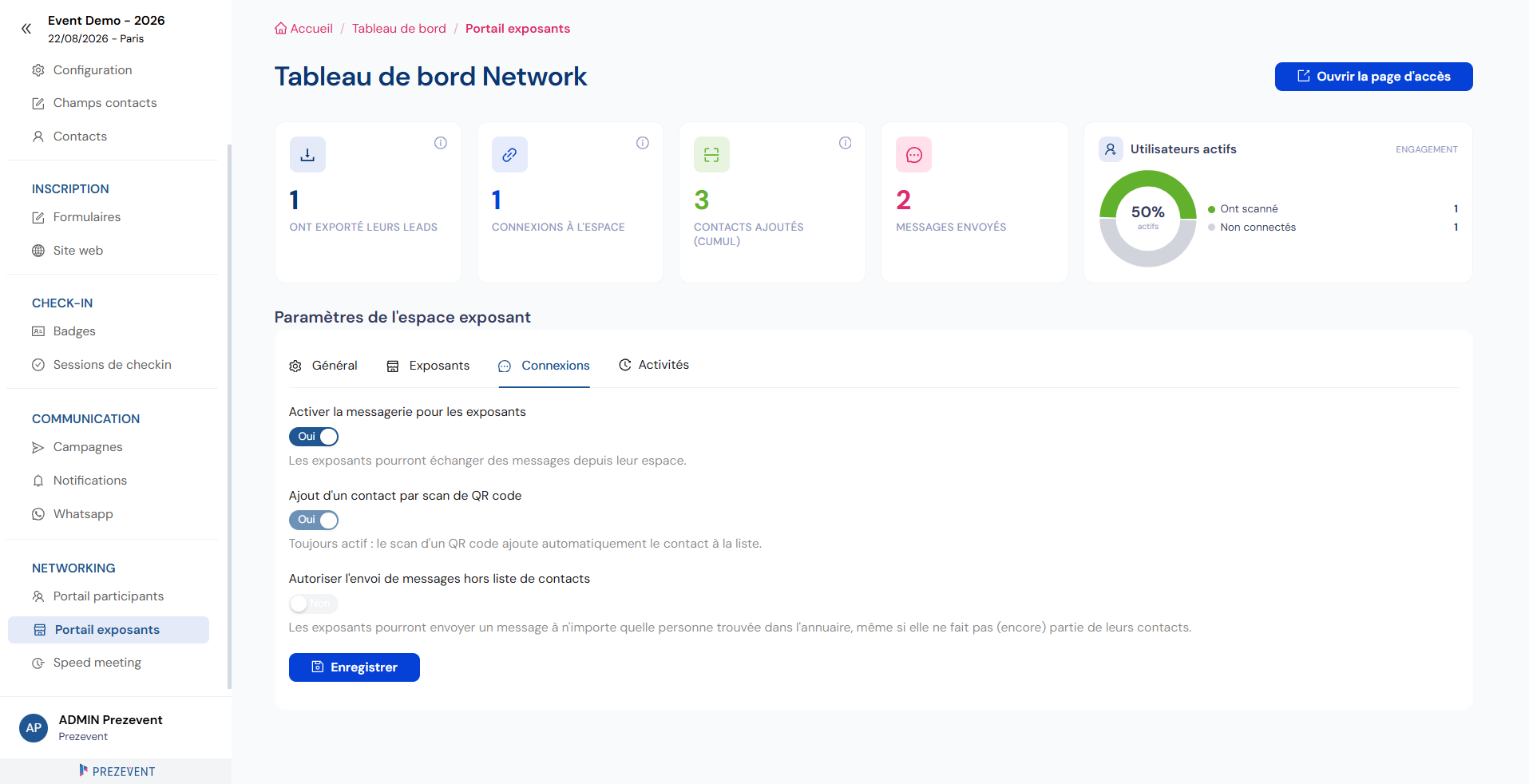The height and width of the screenshot is (784, 1529).
Task: Click the Formulaires icon in sidebar
Action: coord(38,217)
